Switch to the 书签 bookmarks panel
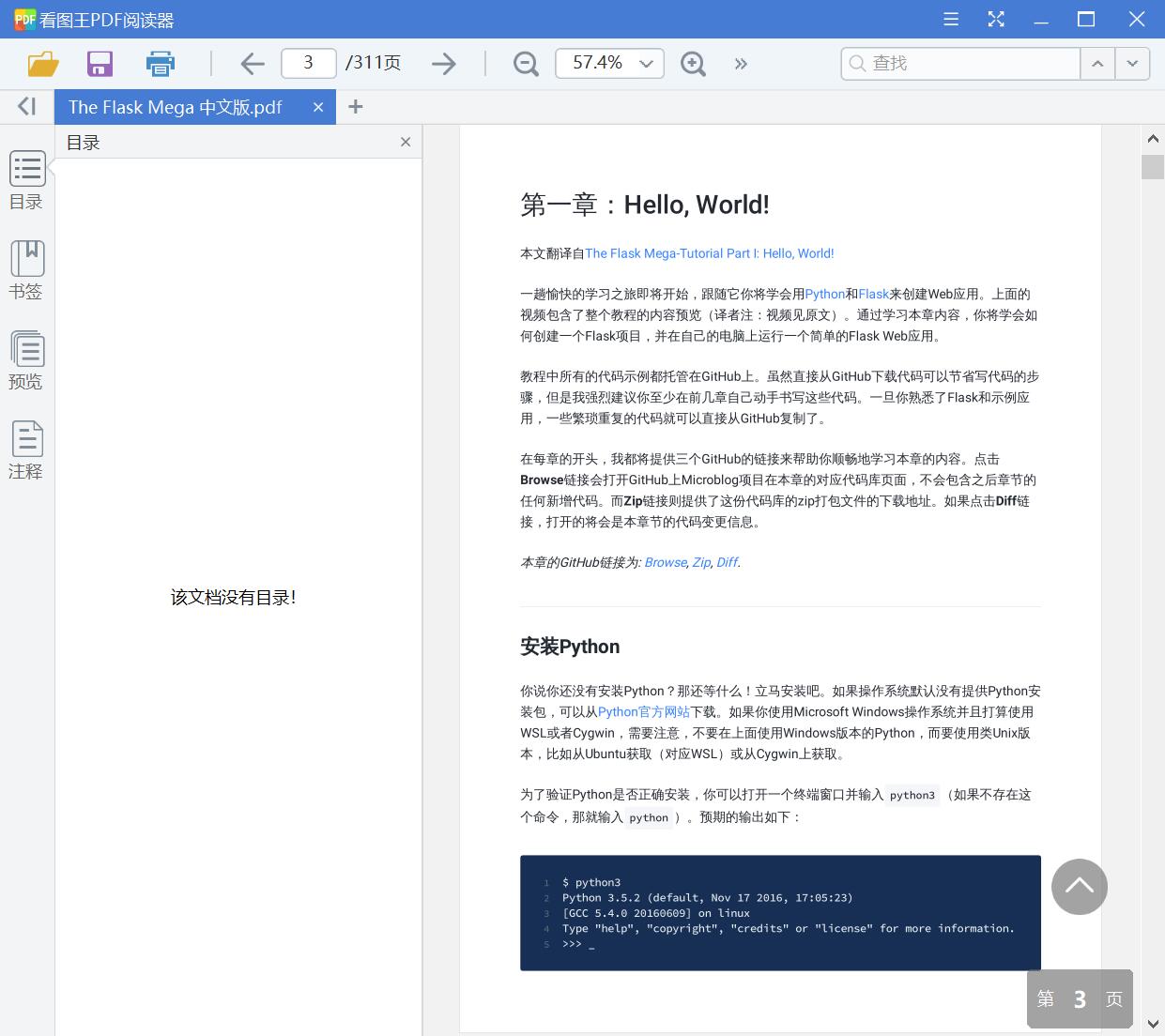The width and height of the screenshot is (1165, 1036). tap(26, 270)
